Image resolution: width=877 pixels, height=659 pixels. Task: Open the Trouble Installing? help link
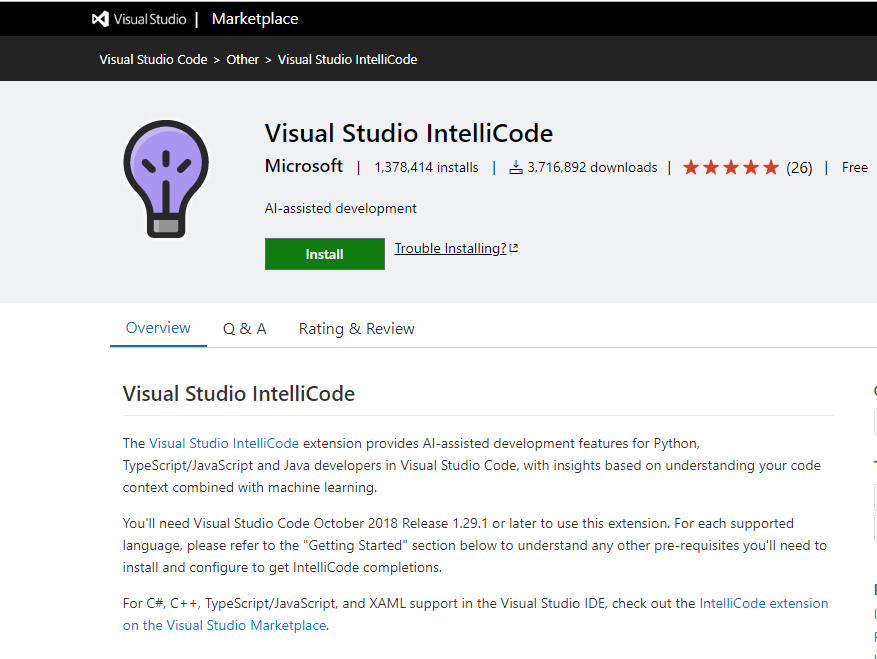(x=450, y=249)
